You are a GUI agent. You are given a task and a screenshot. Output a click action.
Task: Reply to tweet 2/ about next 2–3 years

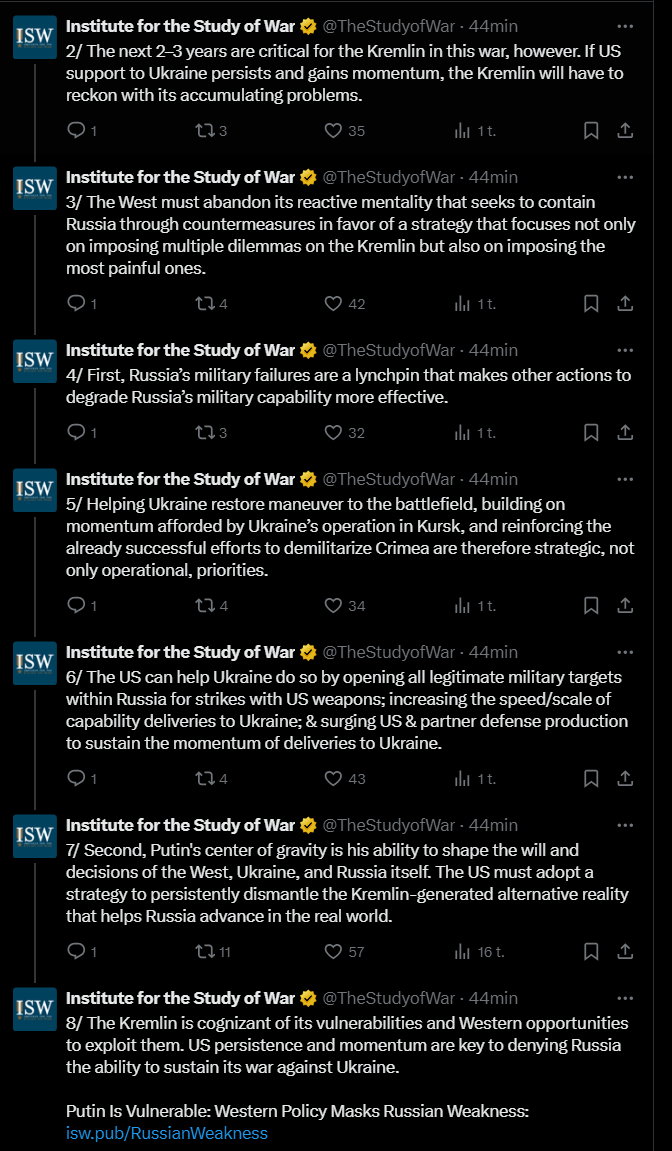[76, 131]
